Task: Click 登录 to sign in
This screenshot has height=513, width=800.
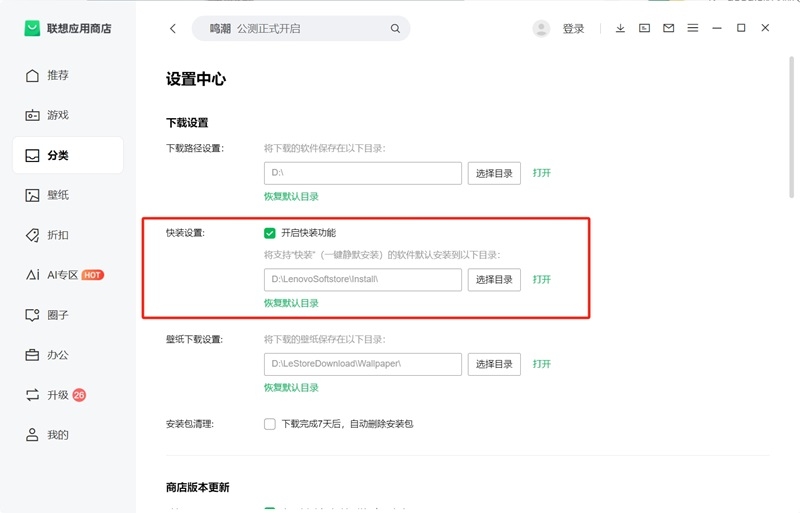Action: coord(573,29)
